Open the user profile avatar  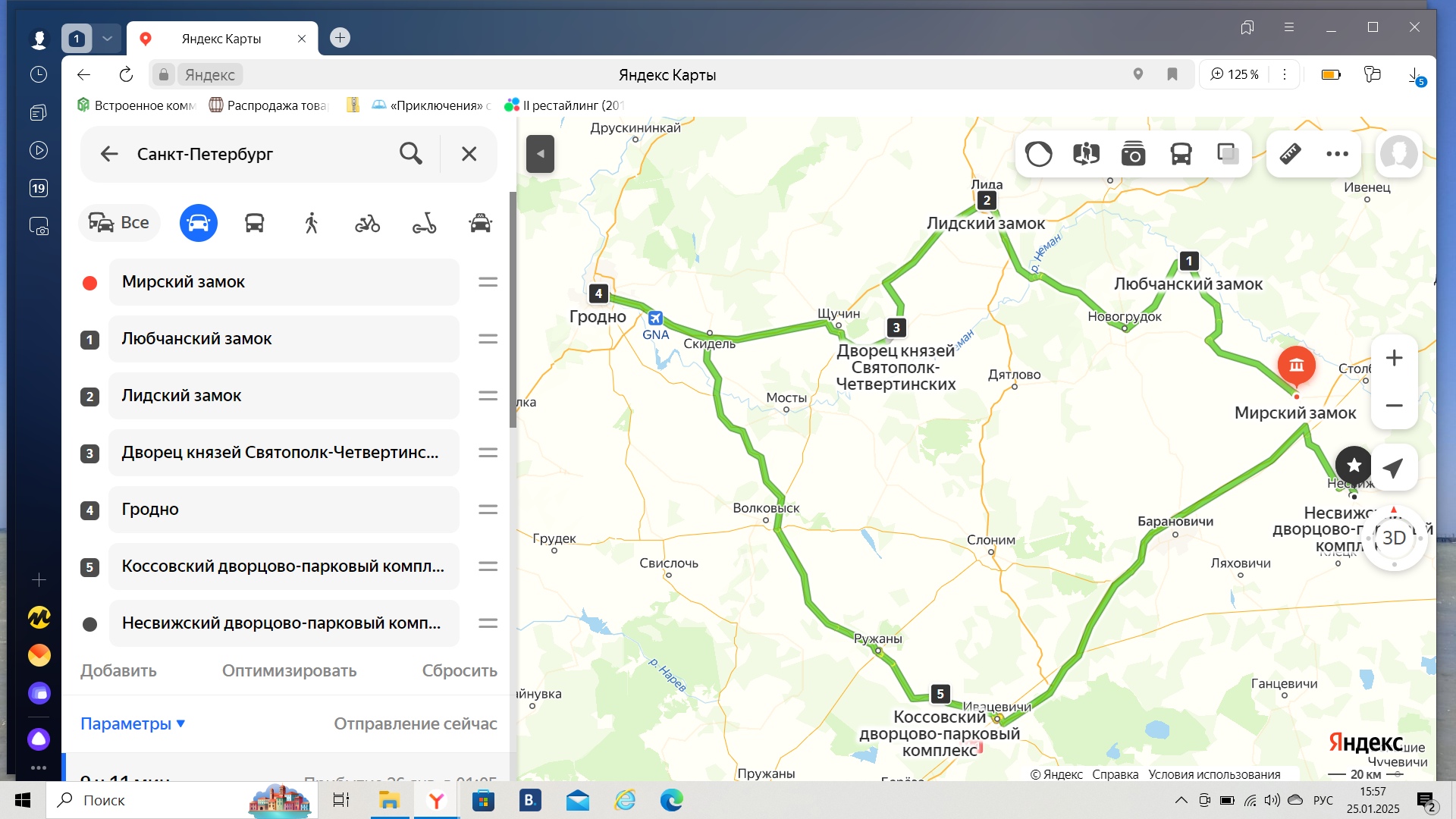(1398, 154)
